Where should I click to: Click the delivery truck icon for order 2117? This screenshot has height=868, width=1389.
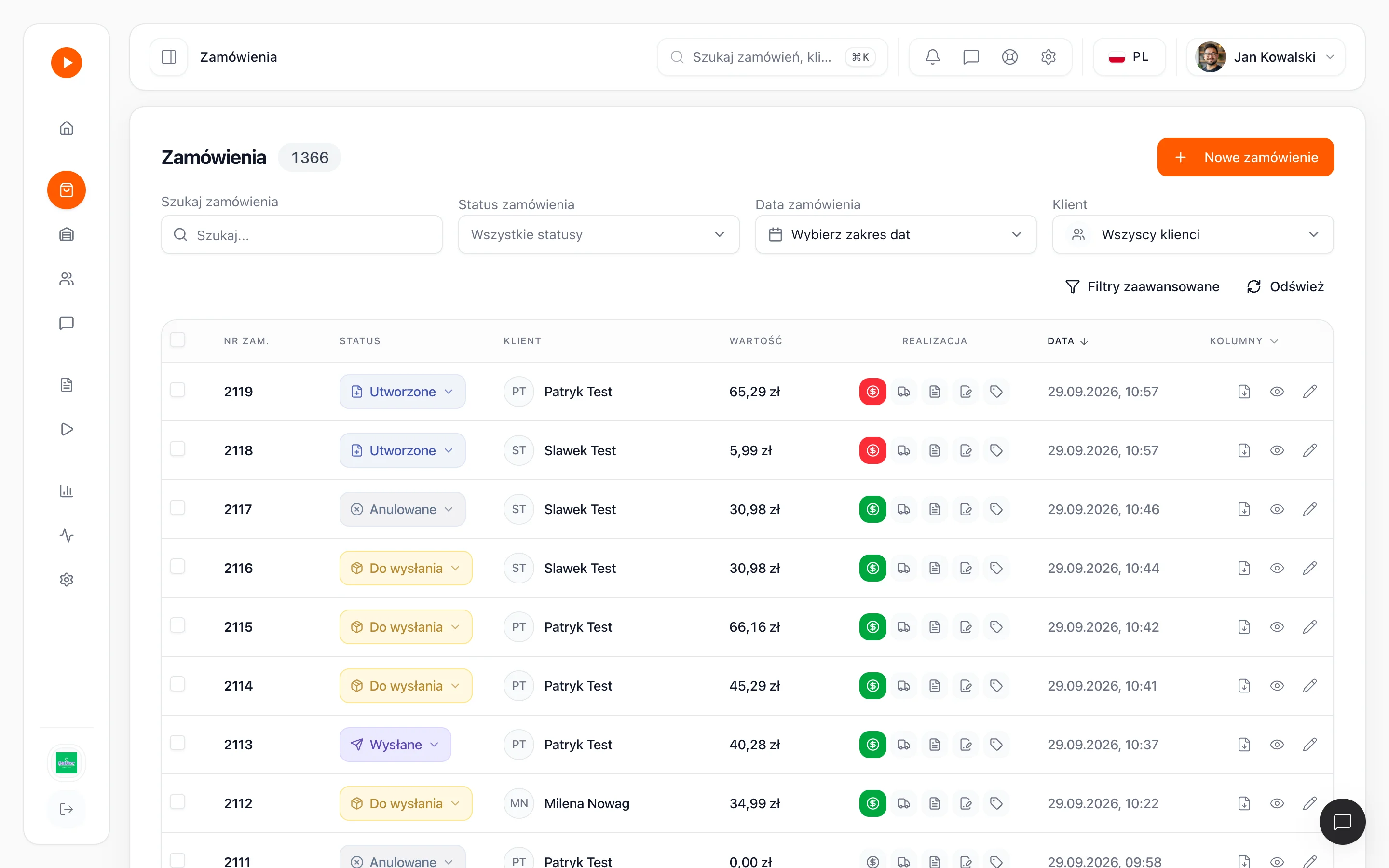(x=903, y=509)
